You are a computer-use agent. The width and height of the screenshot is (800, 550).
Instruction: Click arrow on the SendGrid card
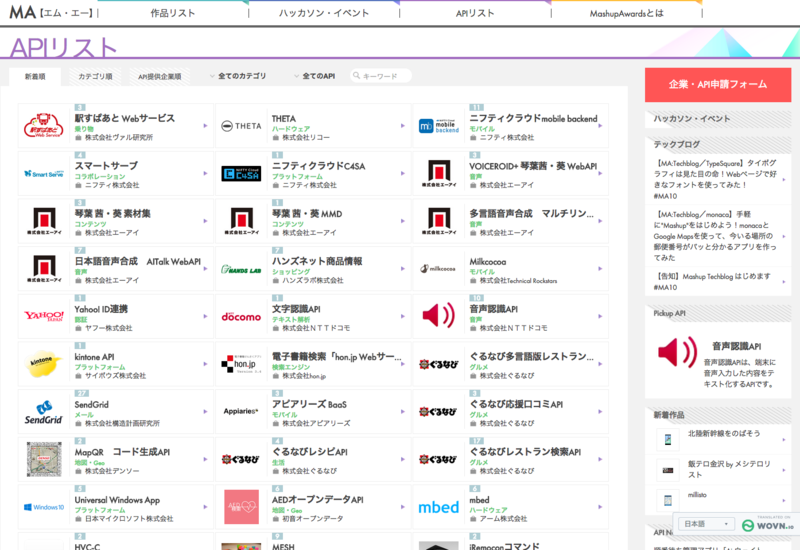coord(206,411)
